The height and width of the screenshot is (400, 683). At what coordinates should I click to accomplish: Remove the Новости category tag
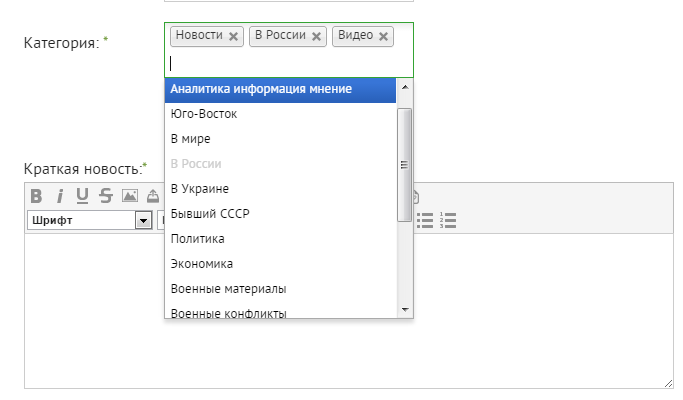pos(234,36)
